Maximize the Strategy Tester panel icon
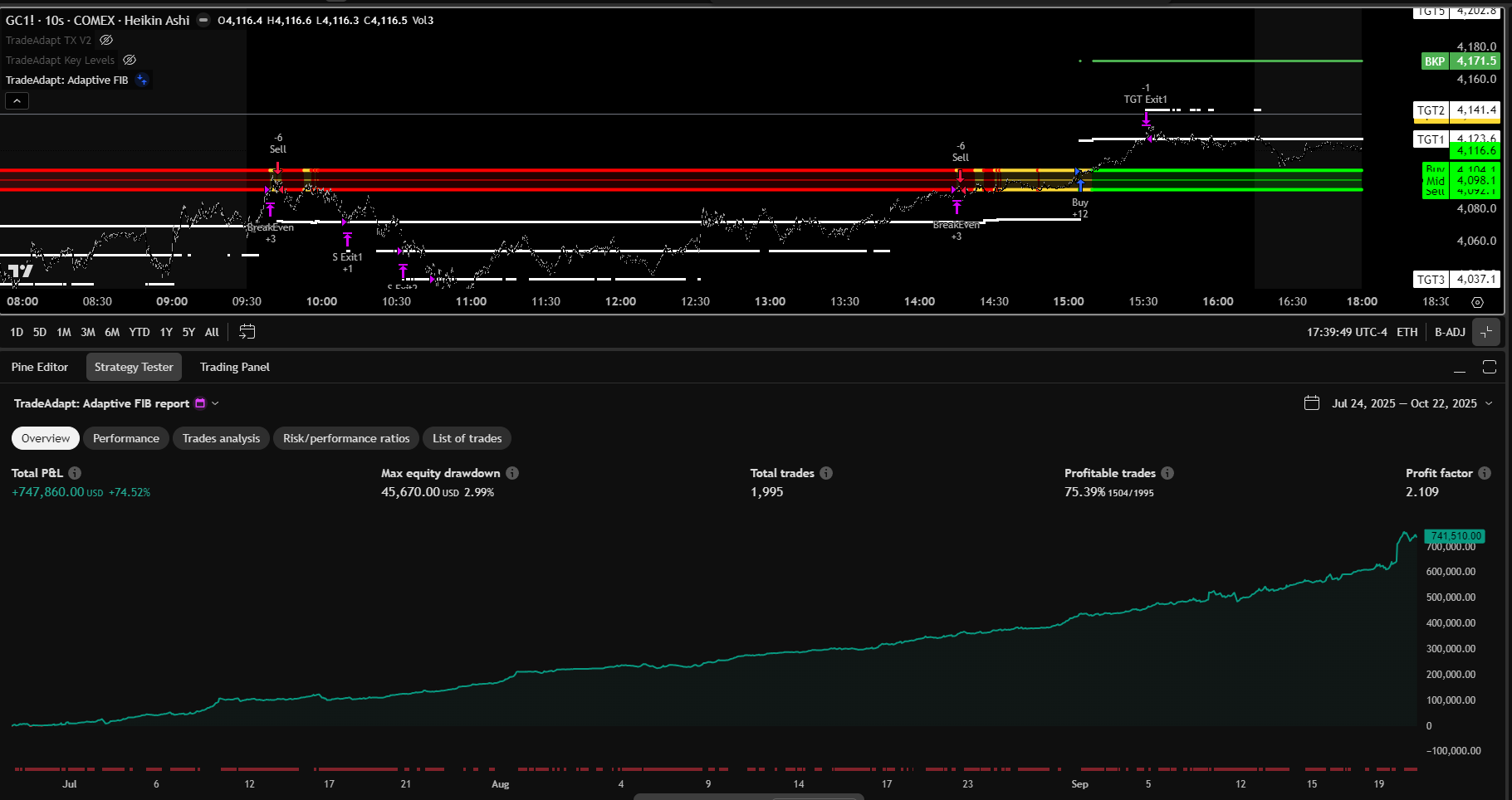This screenshot has width=1512, height=800. coord(1490,366)
